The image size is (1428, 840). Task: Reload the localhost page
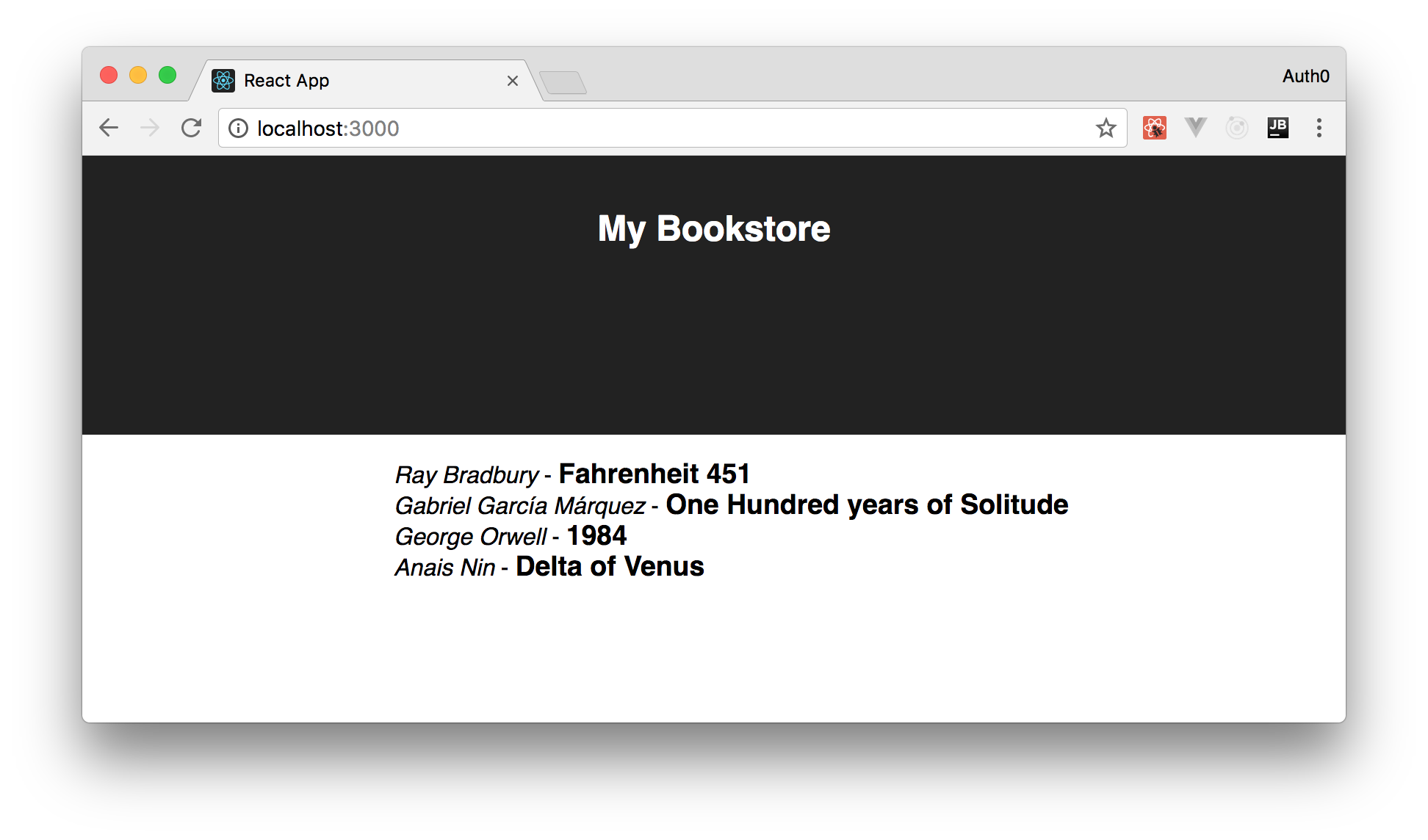(192, 128)
